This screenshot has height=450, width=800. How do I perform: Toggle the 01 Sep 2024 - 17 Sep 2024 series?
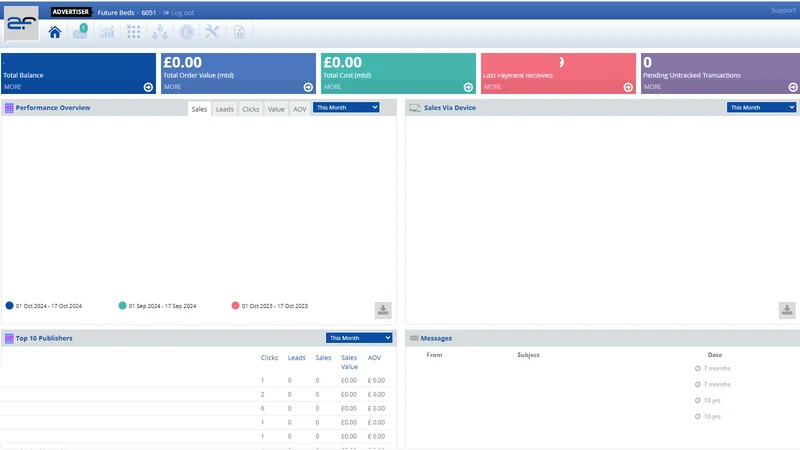[157, 306]
